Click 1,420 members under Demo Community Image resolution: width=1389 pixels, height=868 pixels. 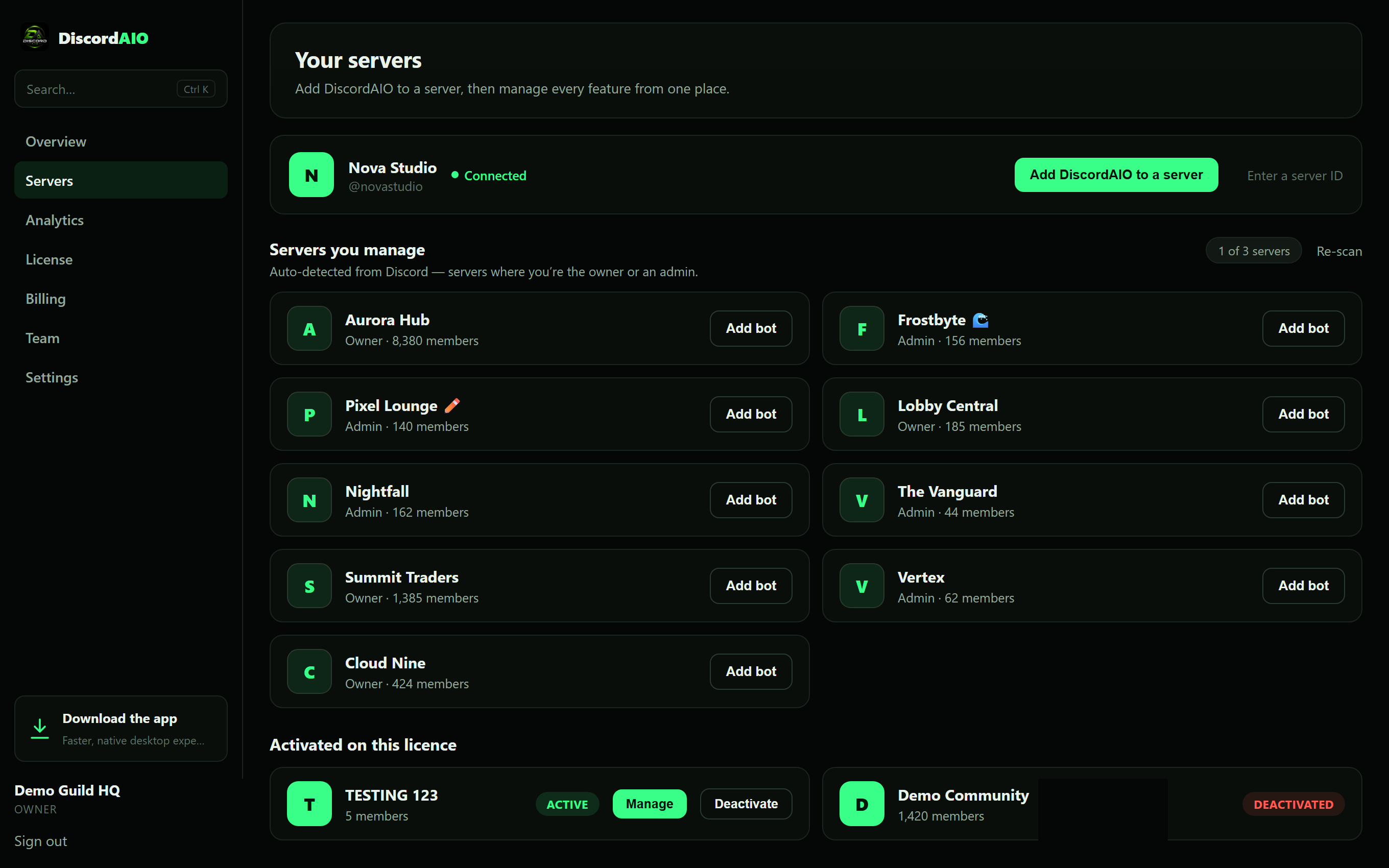(941, 816)
